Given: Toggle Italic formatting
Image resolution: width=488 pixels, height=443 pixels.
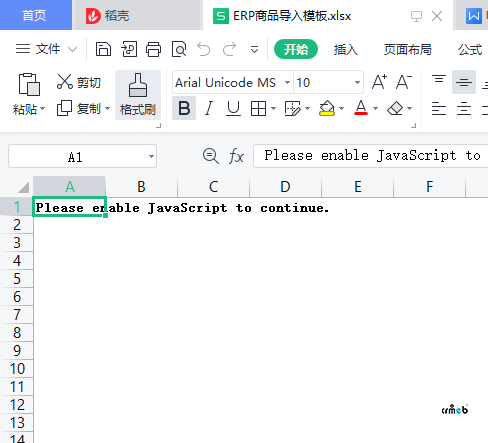Looking at the screenshot, I should (209, 108).
